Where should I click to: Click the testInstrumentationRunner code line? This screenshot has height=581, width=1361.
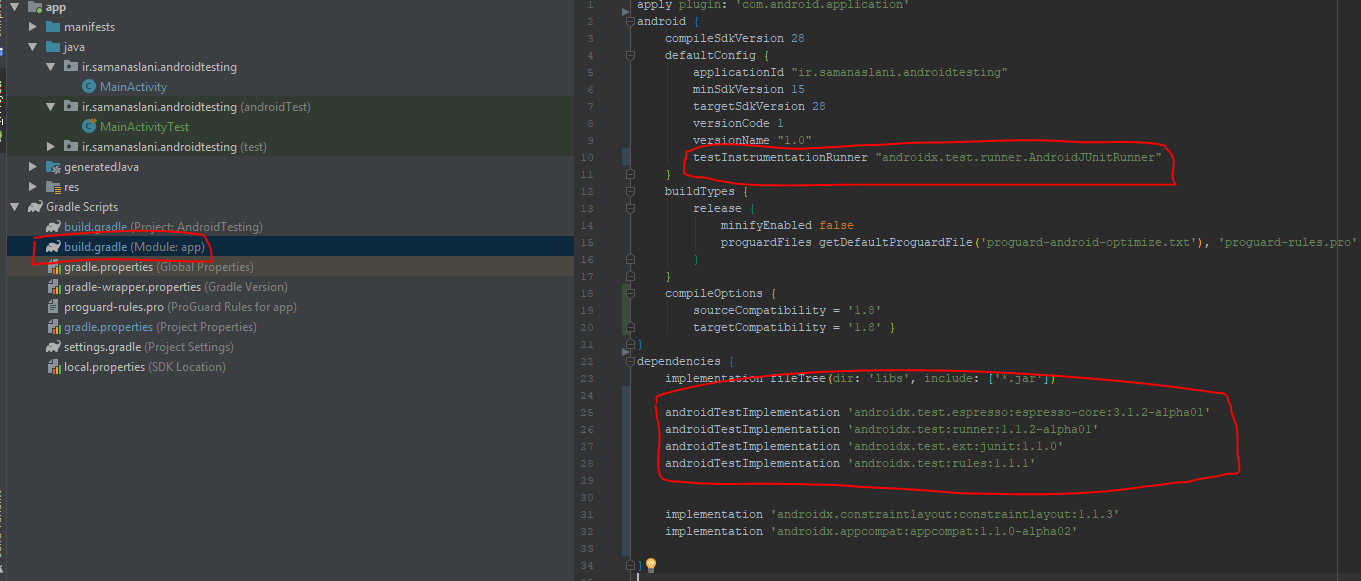pyautogui.click(x=927, y=157)
